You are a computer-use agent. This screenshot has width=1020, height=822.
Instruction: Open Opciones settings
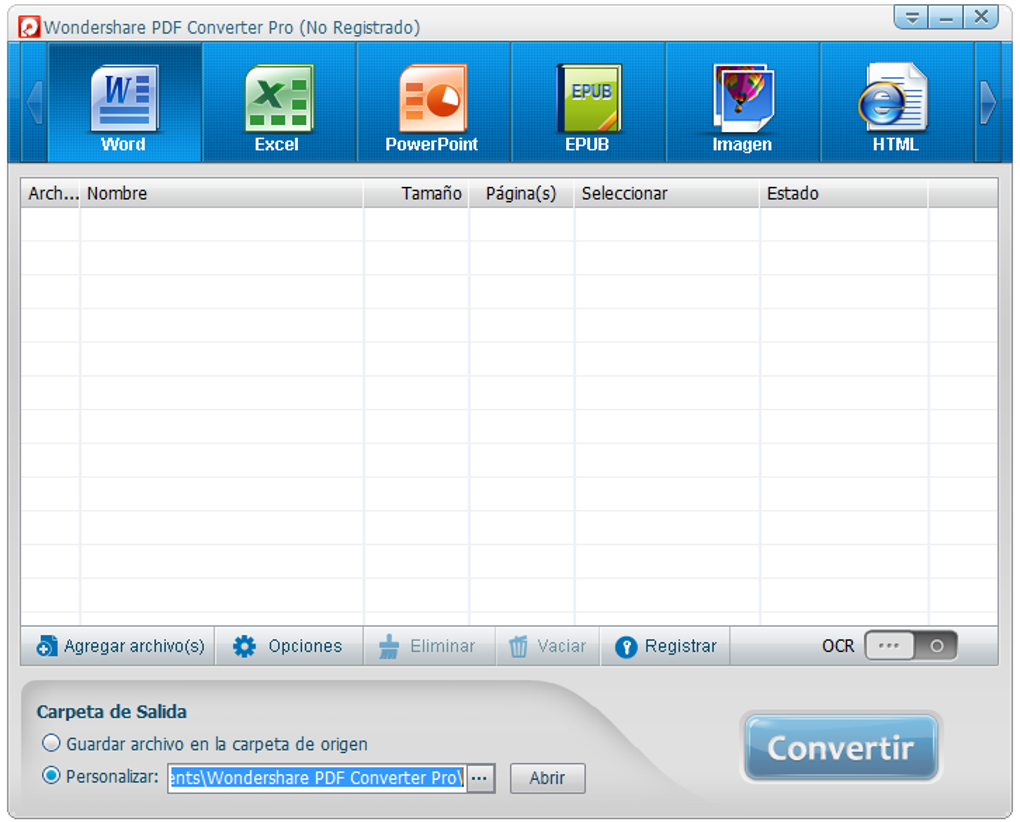click(x=288, y=646)
